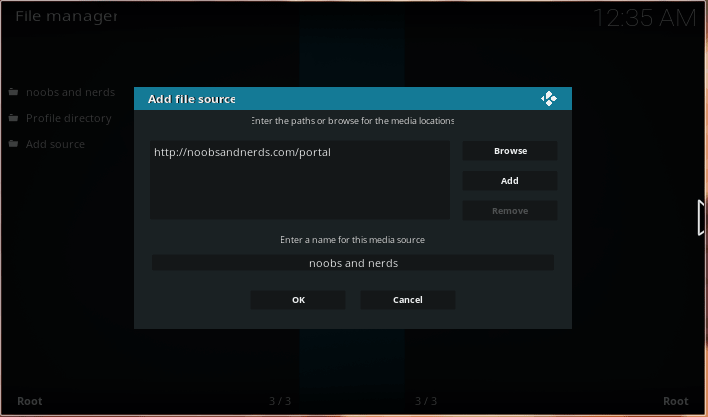This screenshot has height=417, width=708.
Task: Click the Add path button
Action: click(510, 181)
